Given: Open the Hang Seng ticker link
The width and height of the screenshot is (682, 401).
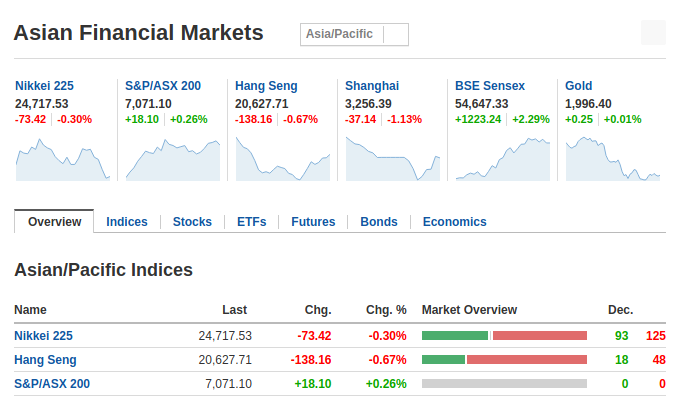Looking at the screenshot, I should (266, 86).
